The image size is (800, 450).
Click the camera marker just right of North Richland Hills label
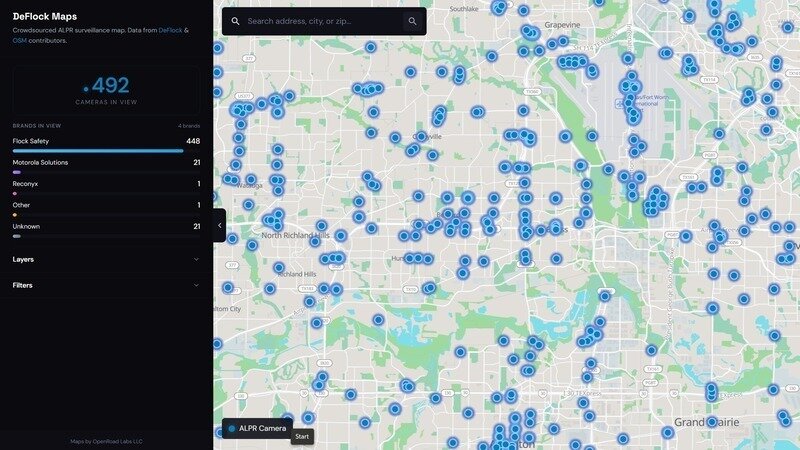click(341, 235)
